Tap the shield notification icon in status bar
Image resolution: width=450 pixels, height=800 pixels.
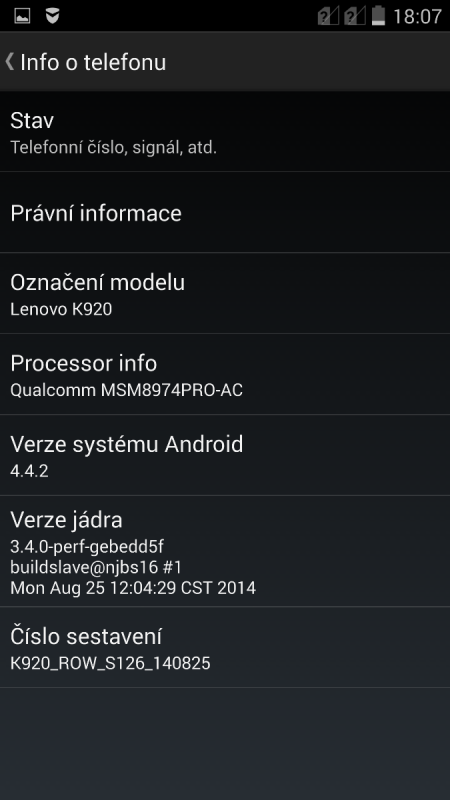click(52, 16)
